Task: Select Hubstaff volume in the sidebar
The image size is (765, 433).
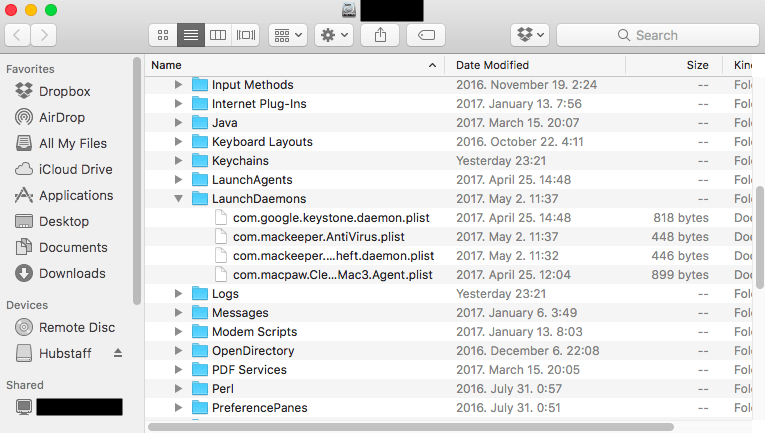Action: click(54, 353)
